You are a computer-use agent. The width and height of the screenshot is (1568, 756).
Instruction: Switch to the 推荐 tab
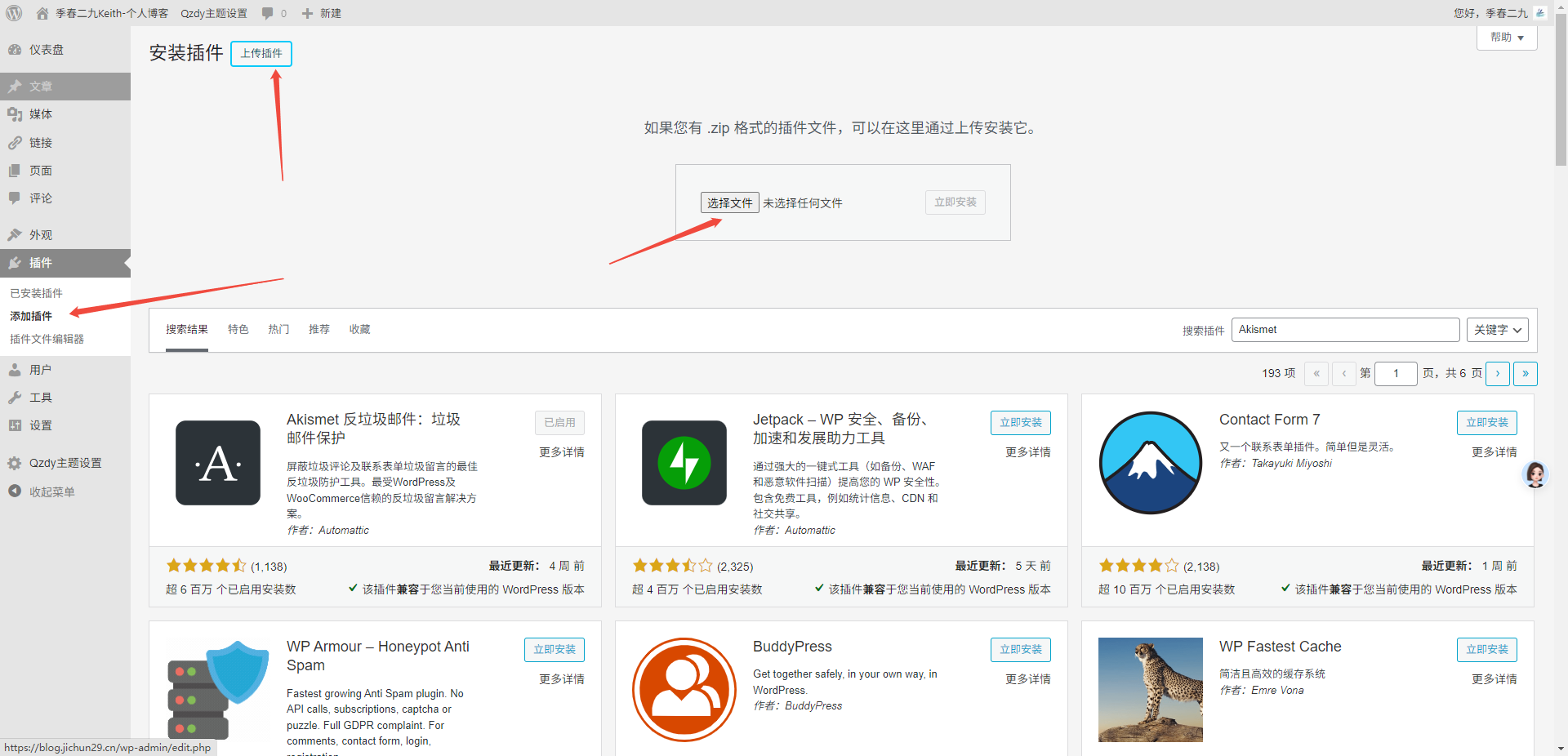(319, 330)
